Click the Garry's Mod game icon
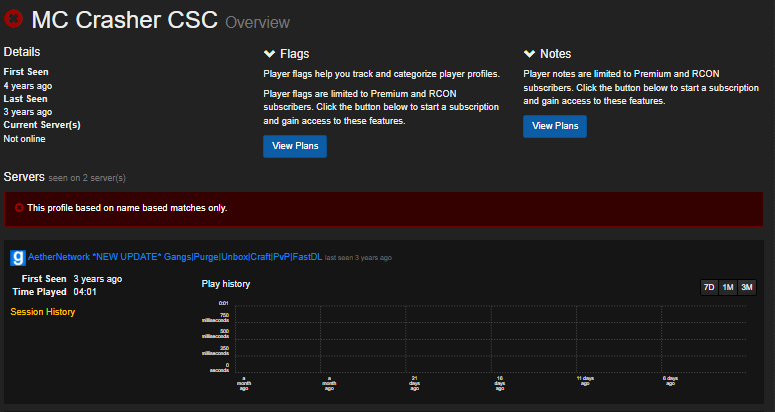This screenshot has height=412, width=775. click(17, 257)
